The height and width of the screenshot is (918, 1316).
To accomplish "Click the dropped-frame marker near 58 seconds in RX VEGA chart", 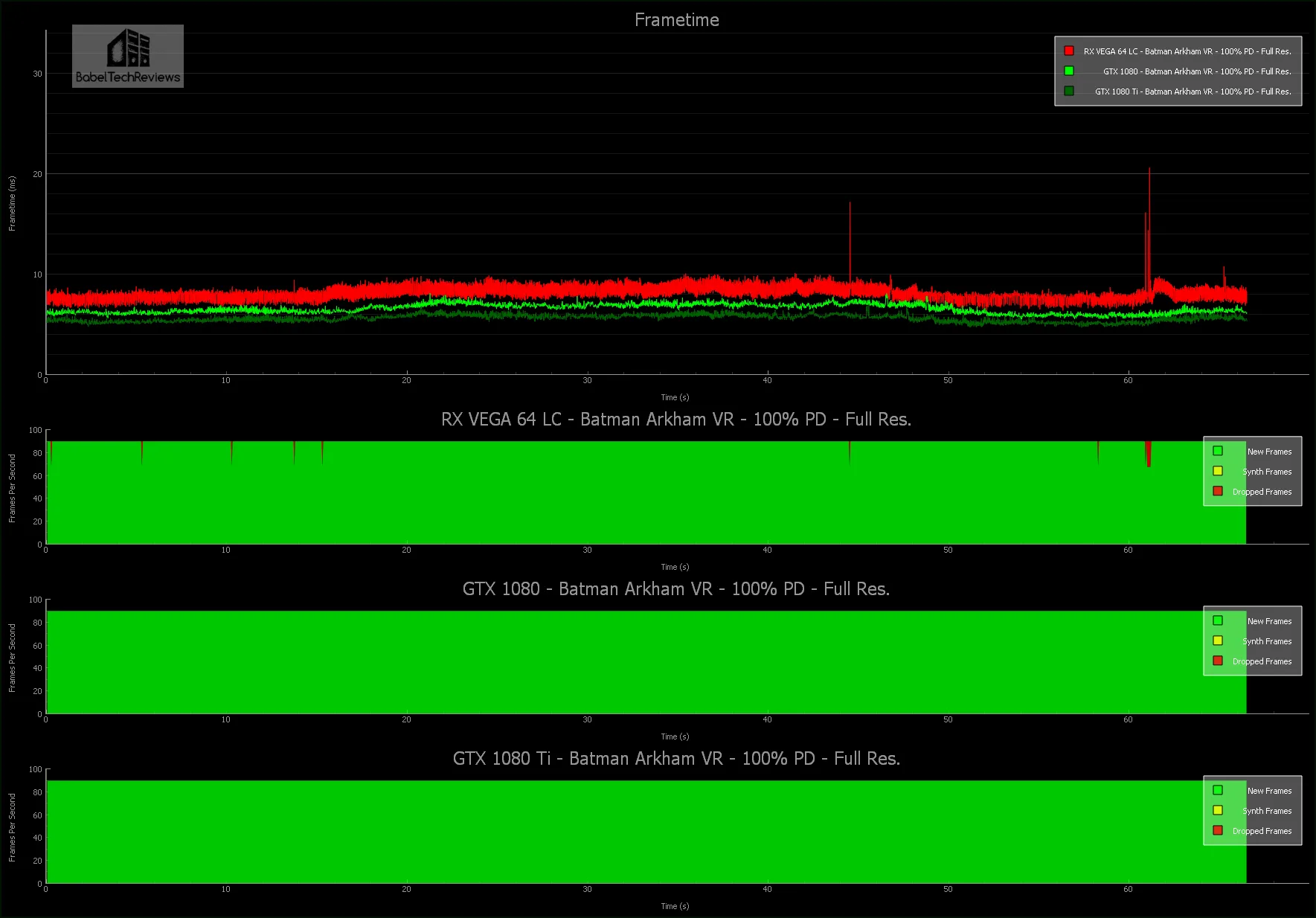I will 1098,452.
